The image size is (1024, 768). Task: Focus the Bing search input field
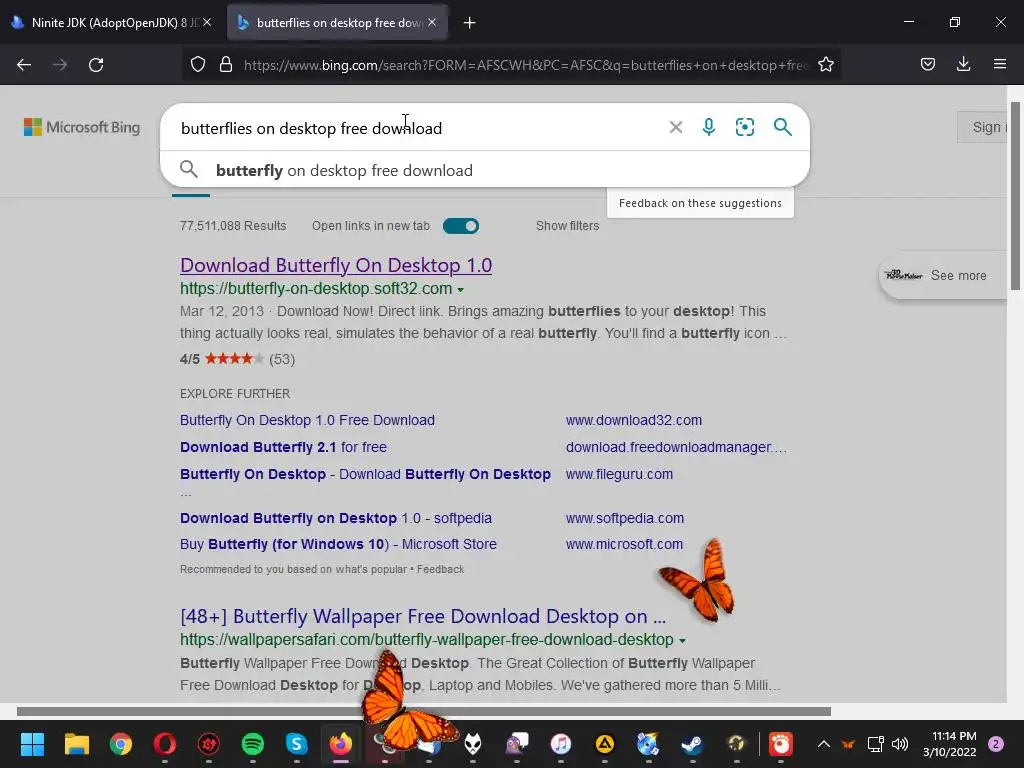[418, 128]
